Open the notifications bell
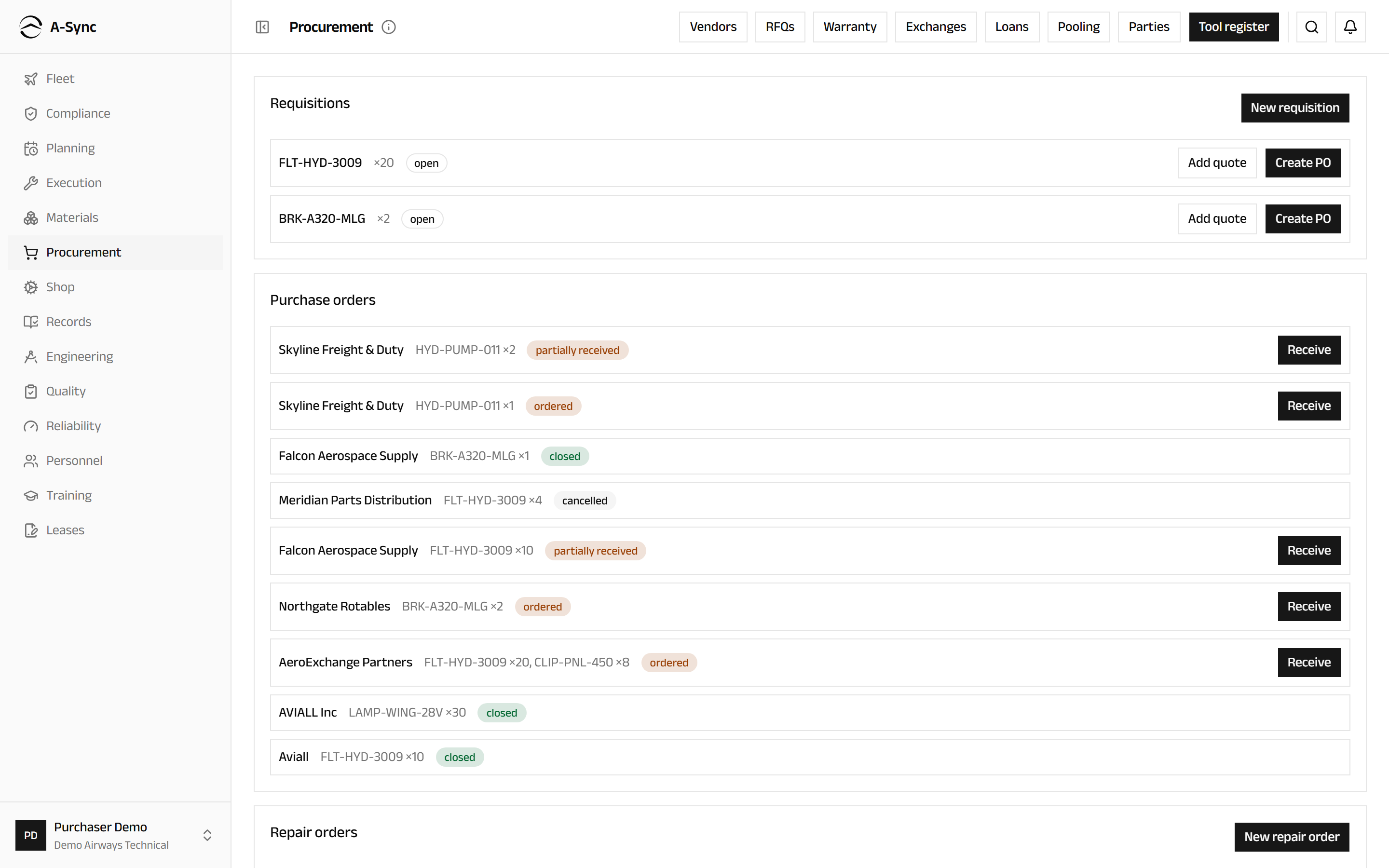Screen dimensions: 1389x868 tap(1350, 27)
